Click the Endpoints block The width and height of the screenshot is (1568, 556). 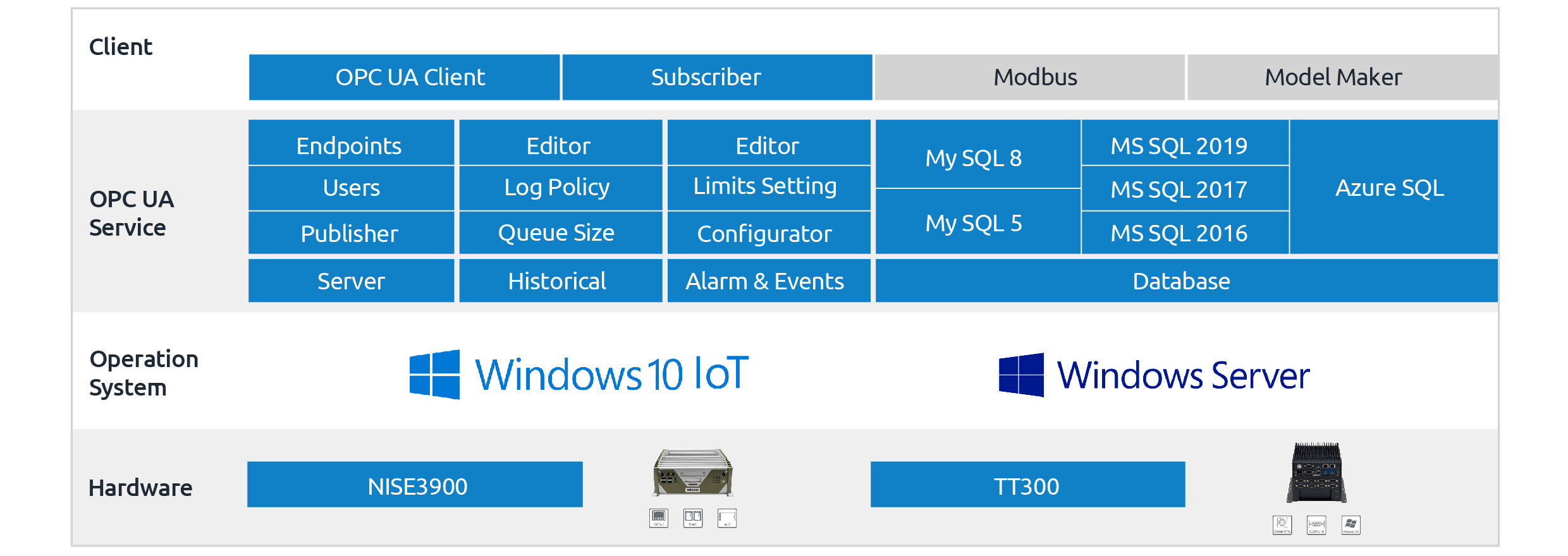click(x=351, y=143)
